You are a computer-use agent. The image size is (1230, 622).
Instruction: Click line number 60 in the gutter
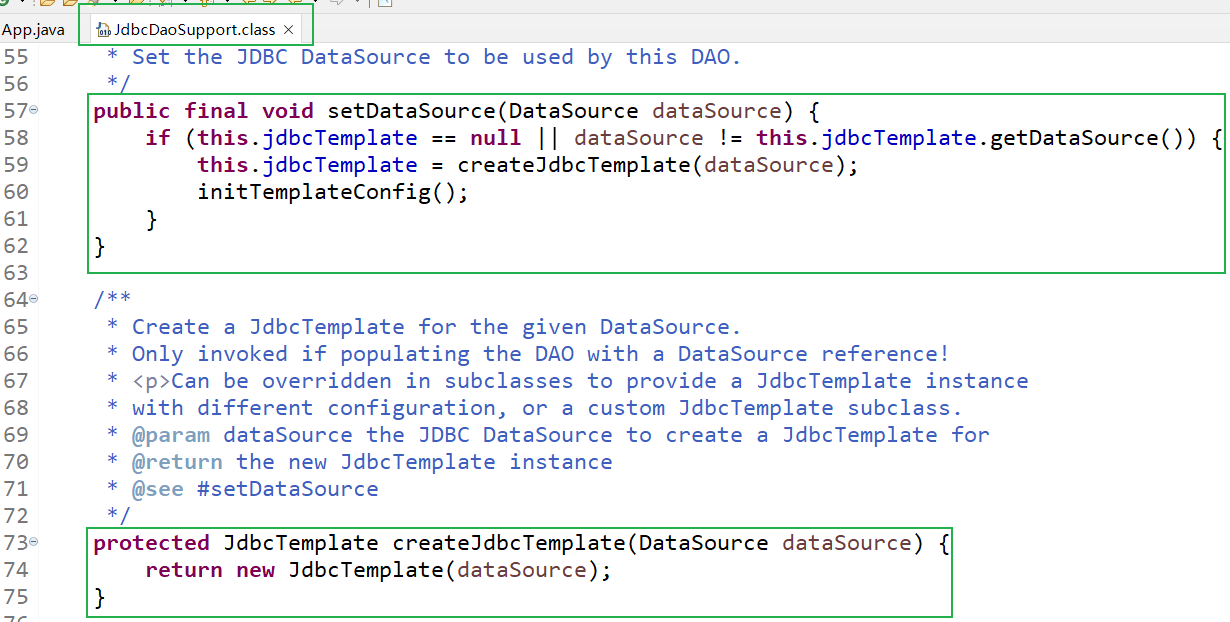coord(16,191)
